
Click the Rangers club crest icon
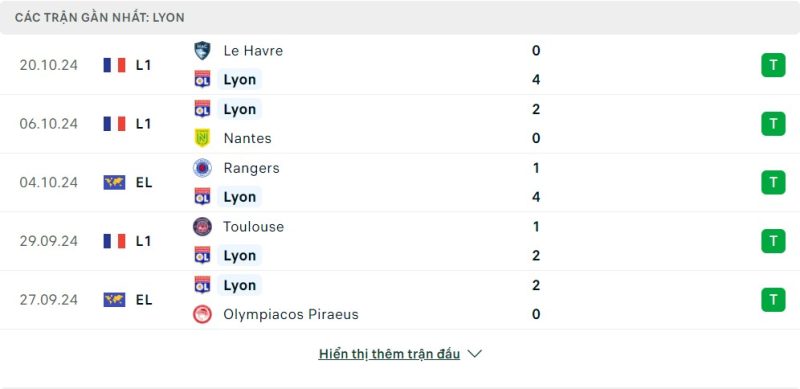[x=202, y=168]
